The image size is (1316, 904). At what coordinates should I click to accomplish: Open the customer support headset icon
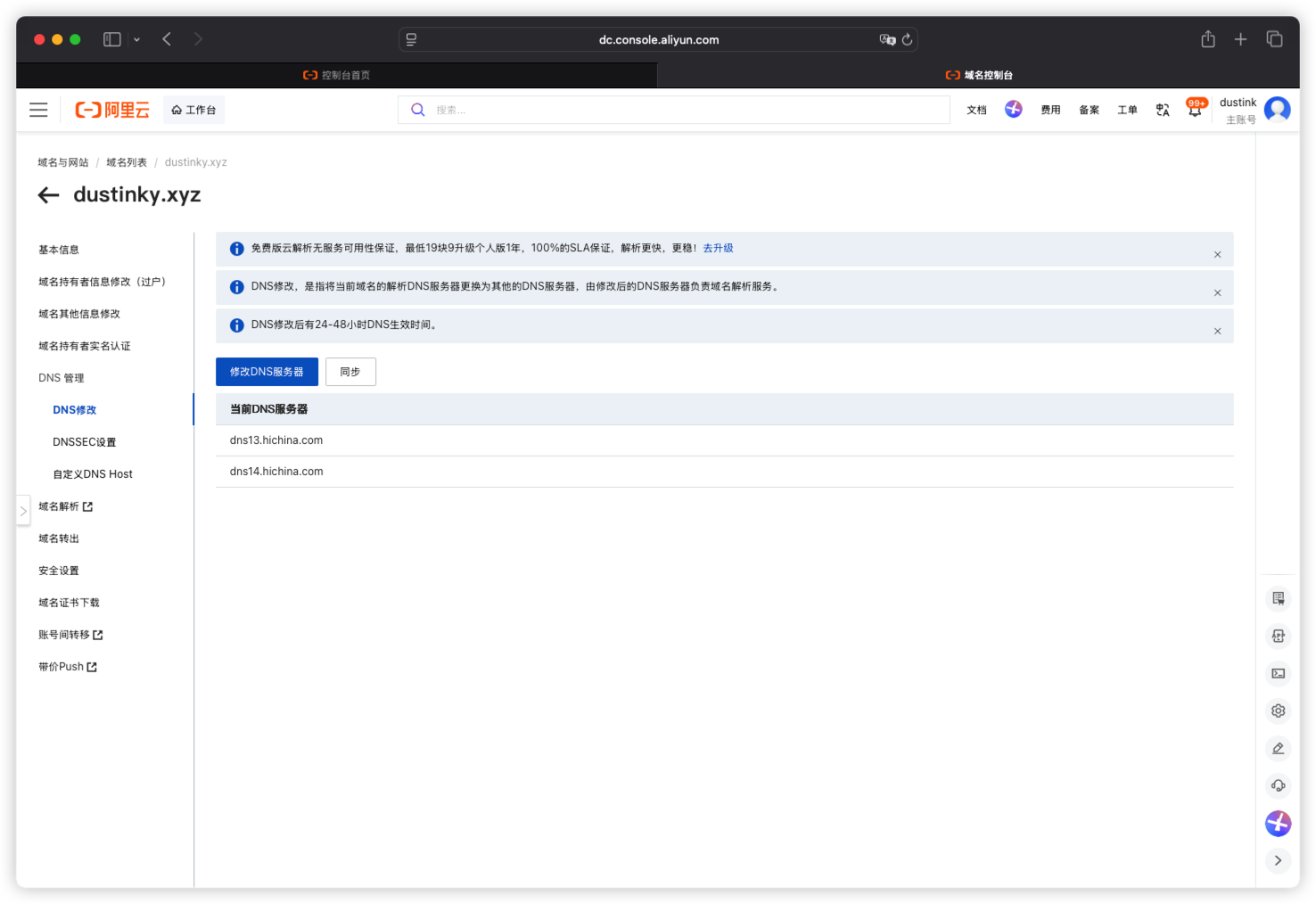point(1279,785)
